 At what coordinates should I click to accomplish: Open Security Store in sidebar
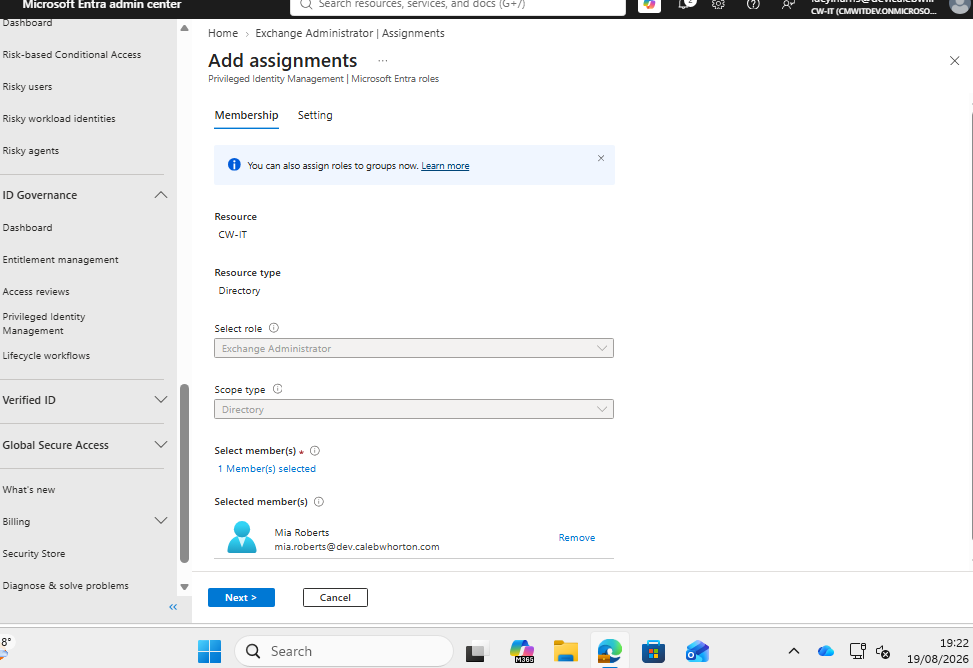34,554
